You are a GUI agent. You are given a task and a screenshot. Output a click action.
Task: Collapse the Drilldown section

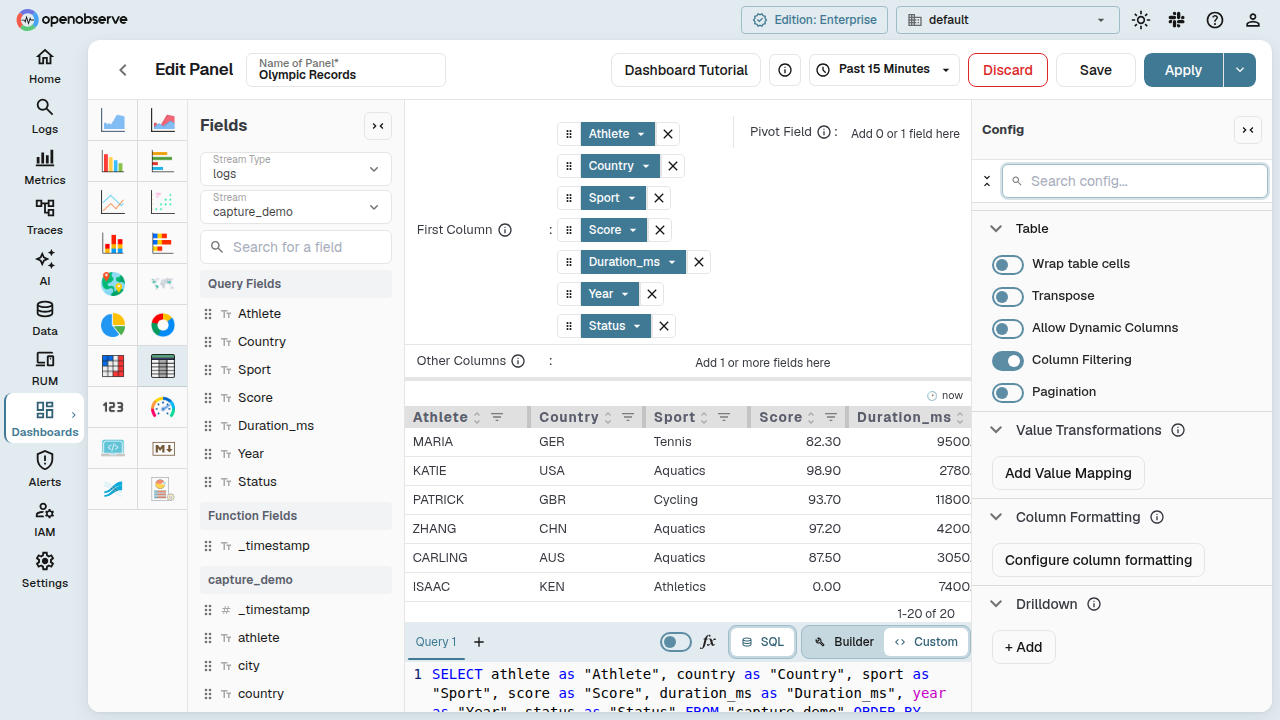point(996,604)
